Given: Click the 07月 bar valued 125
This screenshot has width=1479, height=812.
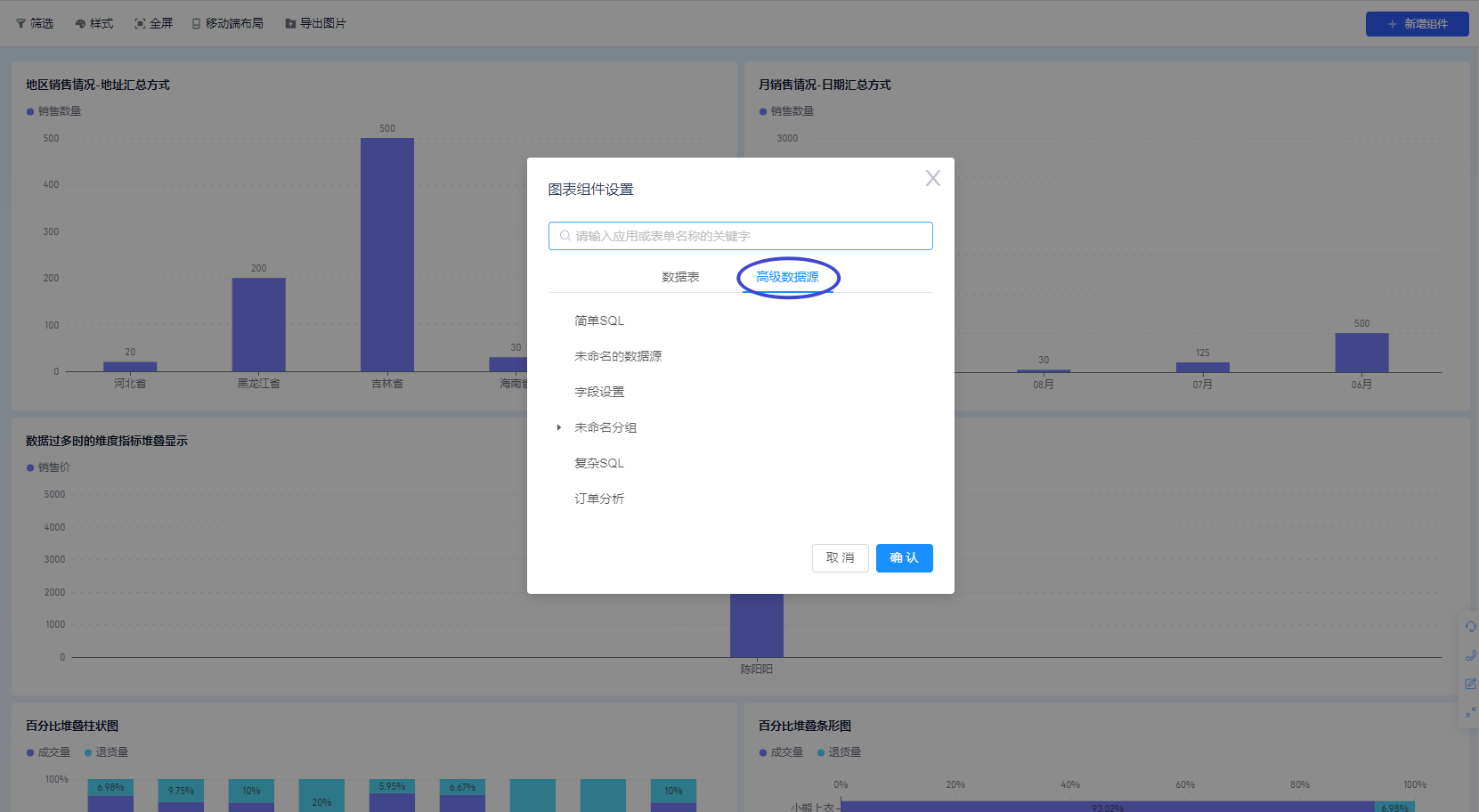Looking at the screenshot, I should pos(1203,368).
